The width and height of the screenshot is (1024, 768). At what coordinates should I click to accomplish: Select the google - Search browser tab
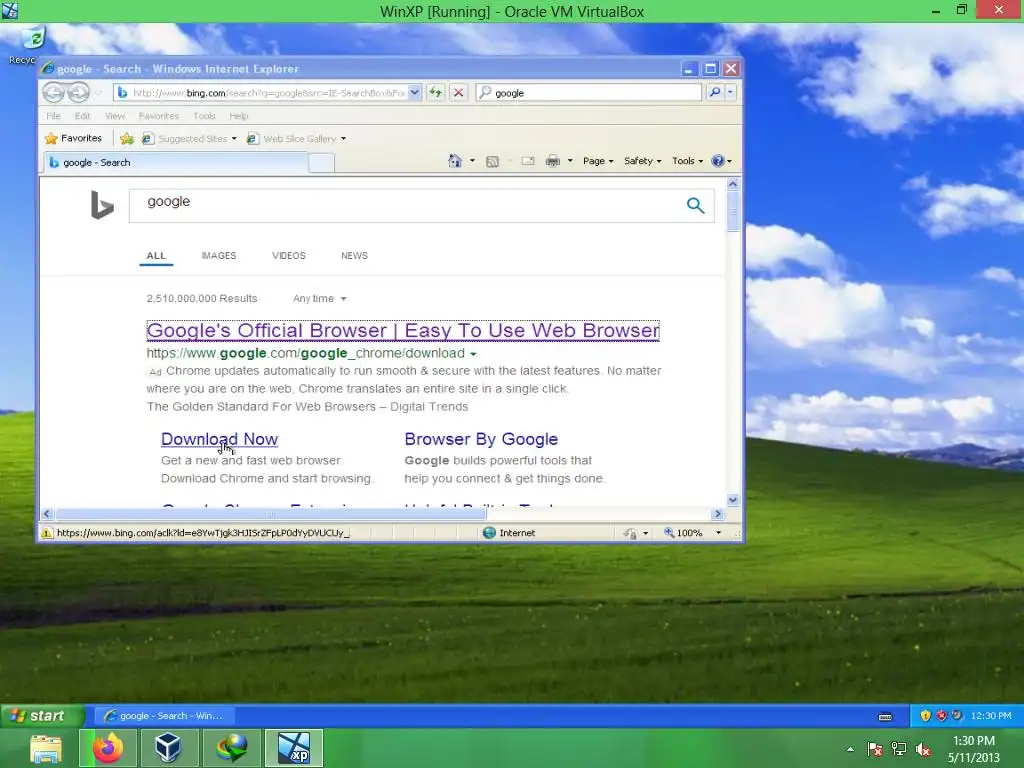pos(175,163)
